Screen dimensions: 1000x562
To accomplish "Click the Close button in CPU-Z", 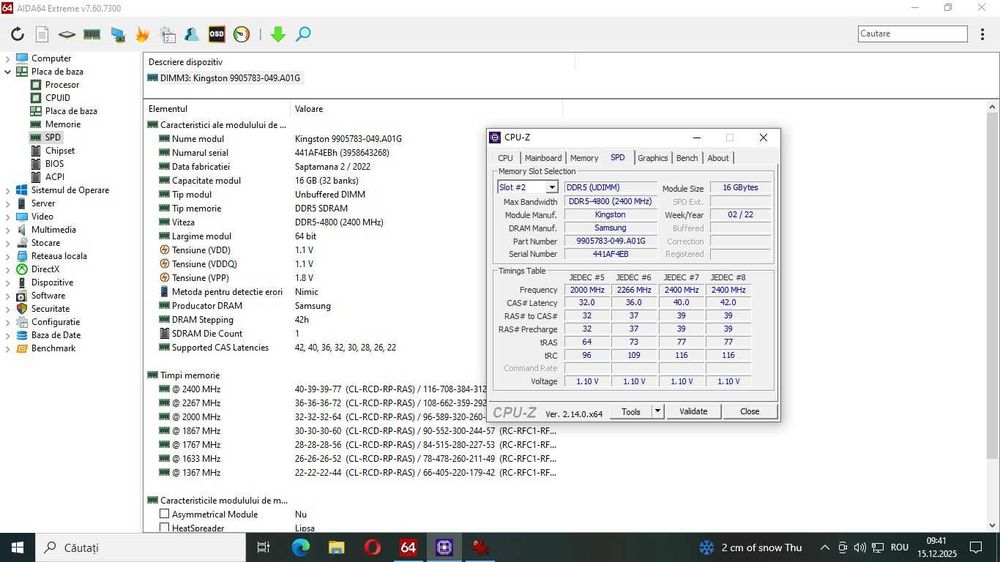I will 749,411.
